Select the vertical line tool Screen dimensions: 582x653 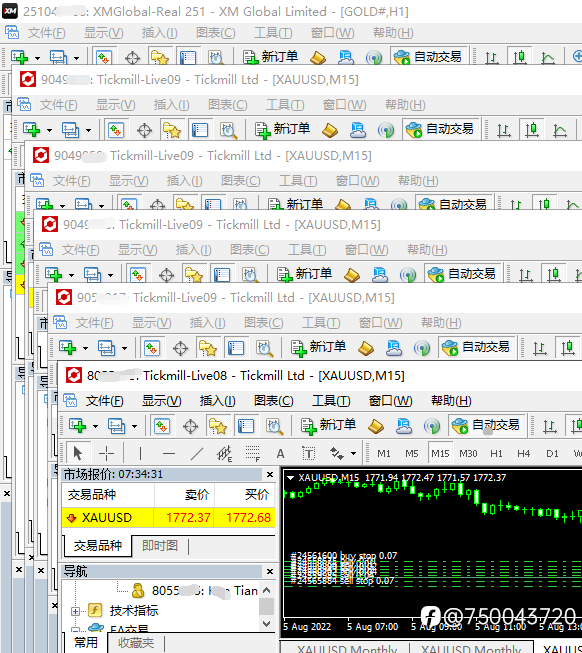pyautogui.click(x=140, y=453)
